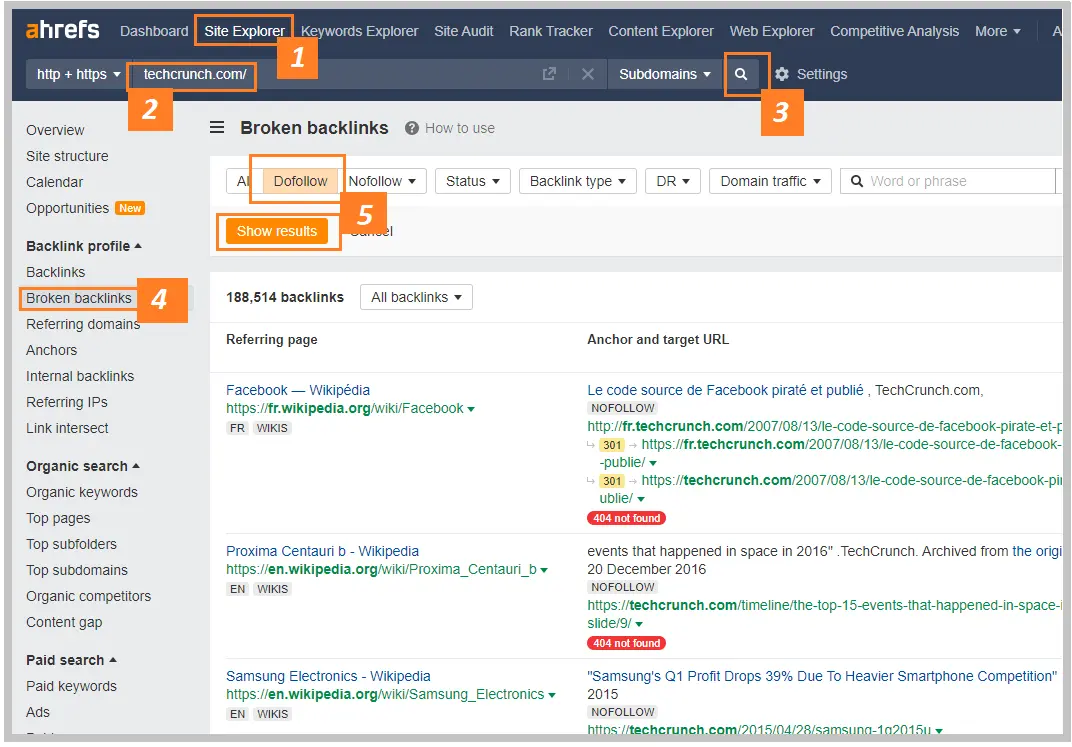Screen dimensions: 1072x747
Task: Open the All backlinks dropdown
Action: (x=416, y=297)
